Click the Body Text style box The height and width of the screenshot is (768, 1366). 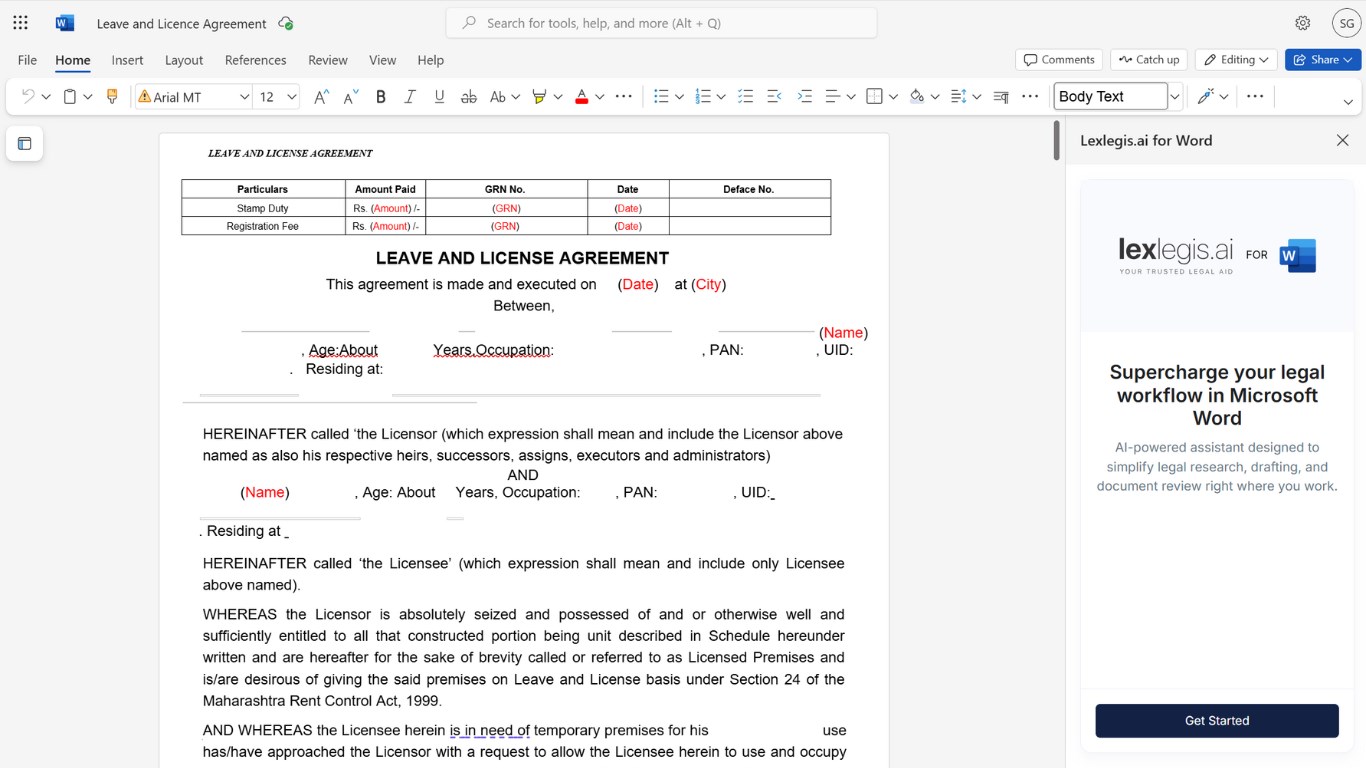[x=1110, y=97]
